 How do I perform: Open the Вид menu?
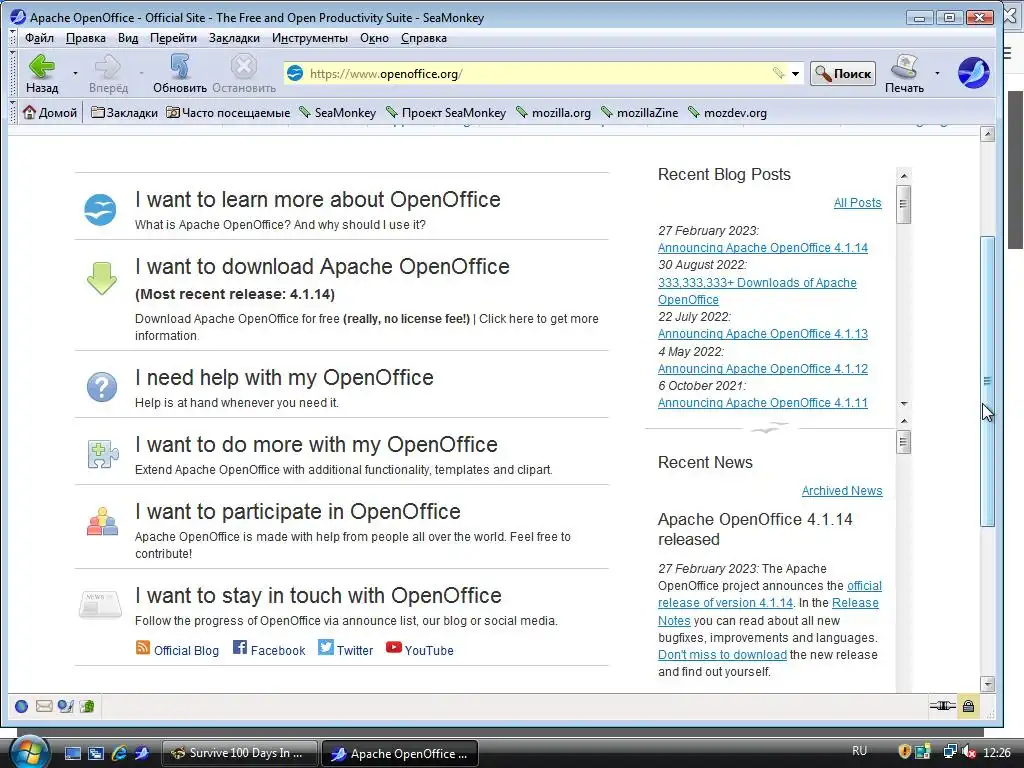(x=128, y=38)
